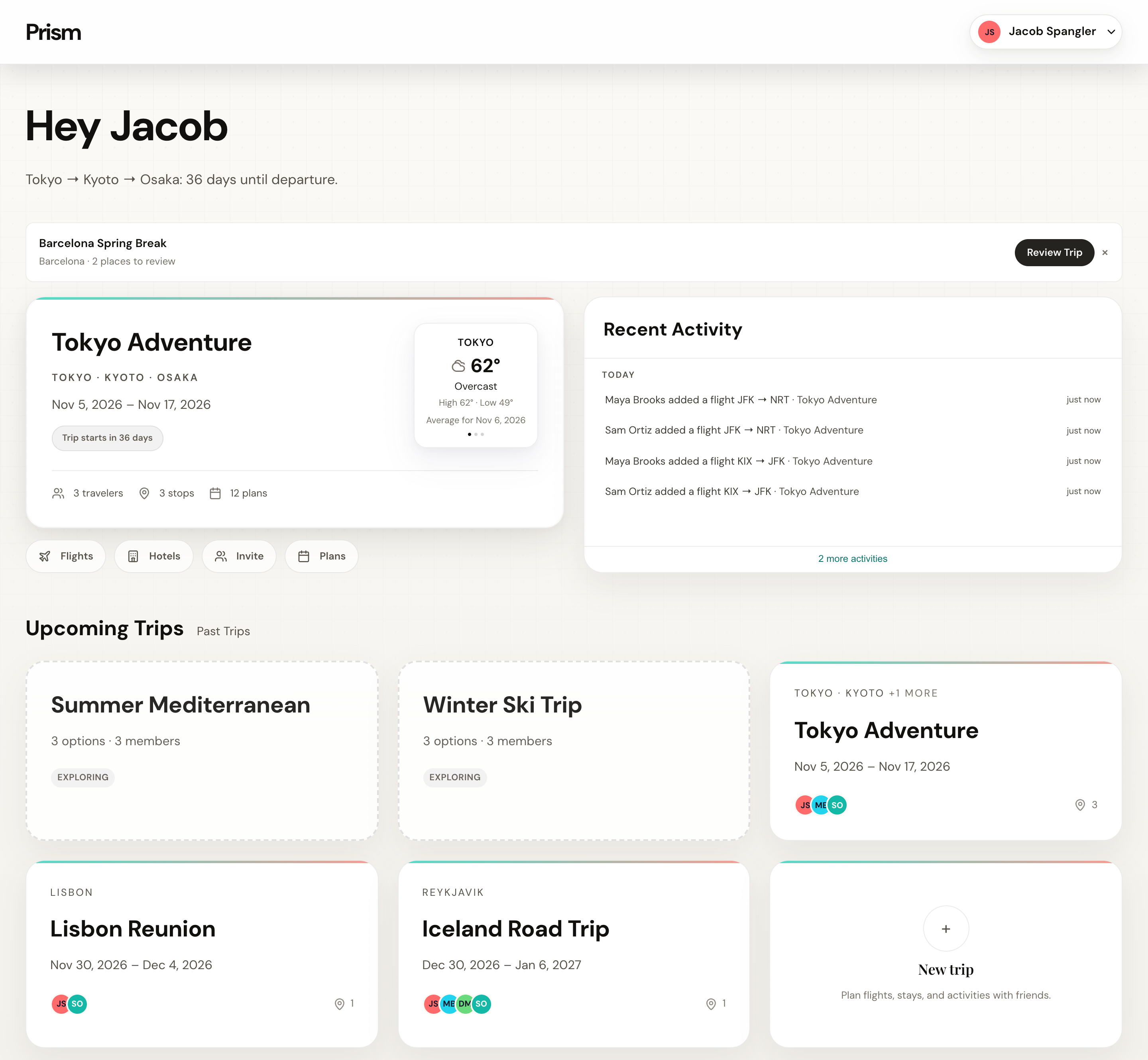Switch to the Past Trips tab
The height and width of the screenshot is (1060, 1148).
[223, 631]
